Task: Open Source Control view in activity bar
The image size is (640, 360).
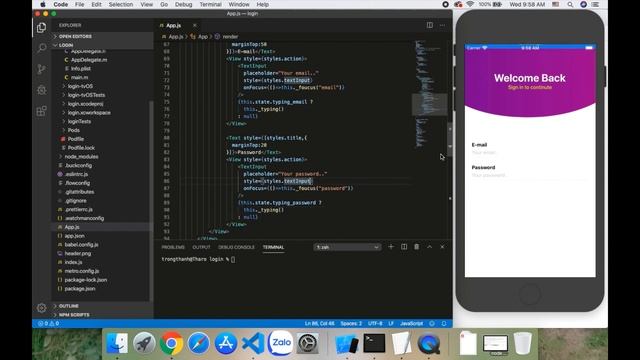Action: click(x=41, y=69)
